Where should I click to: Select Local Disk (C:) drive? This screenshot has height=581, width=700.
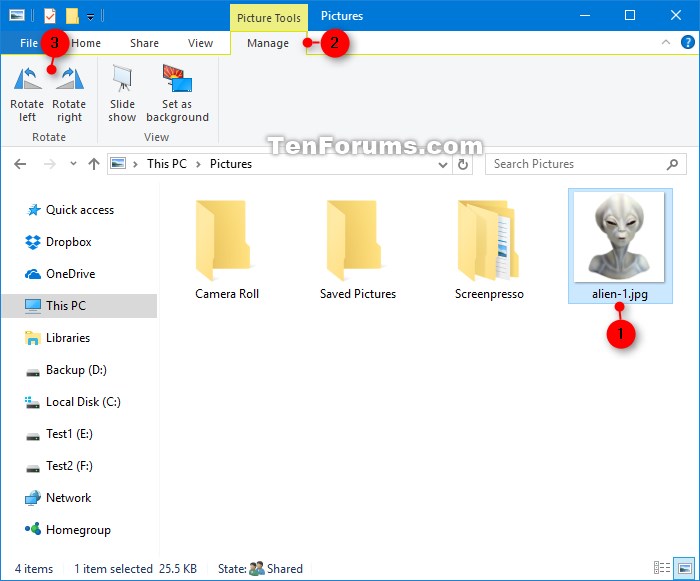[x=79, y=402]
